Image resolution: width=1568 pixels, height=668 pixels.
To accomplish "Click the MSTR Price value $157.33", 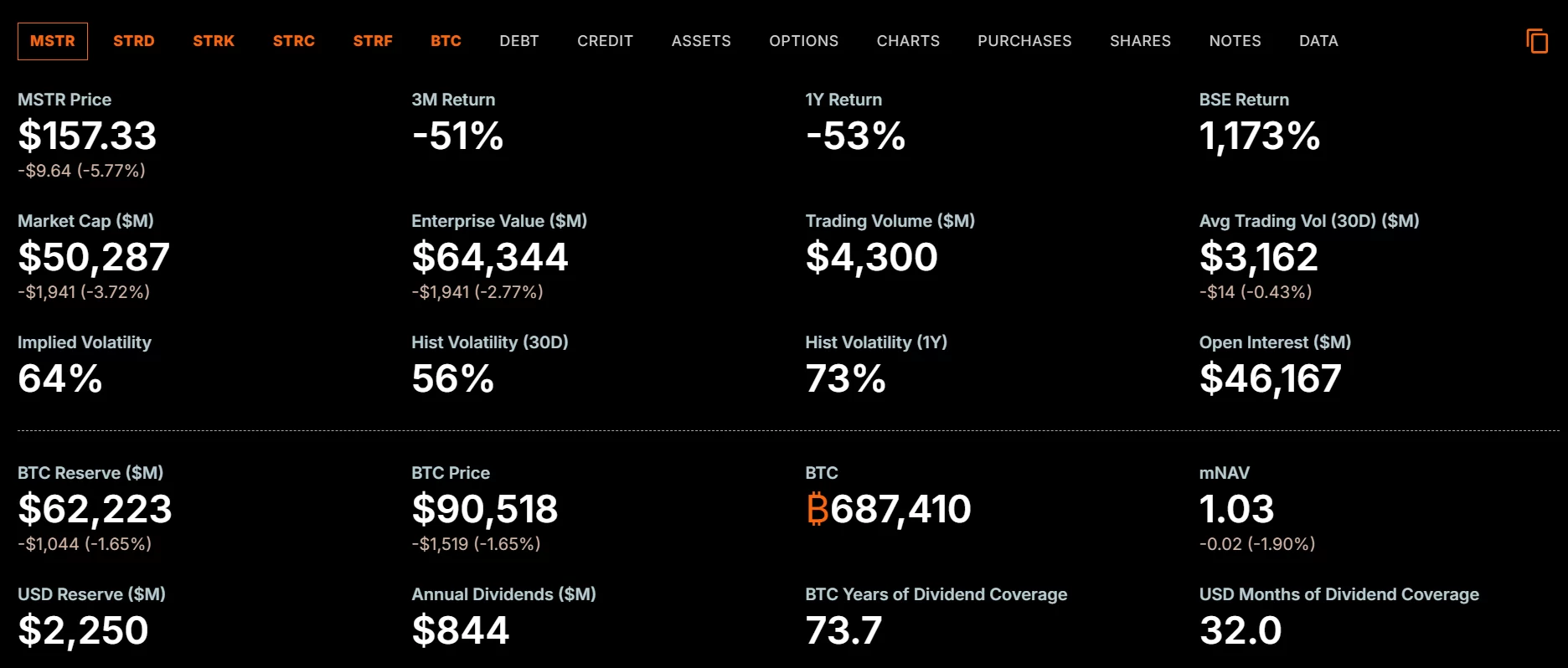I will coord(87,136).
